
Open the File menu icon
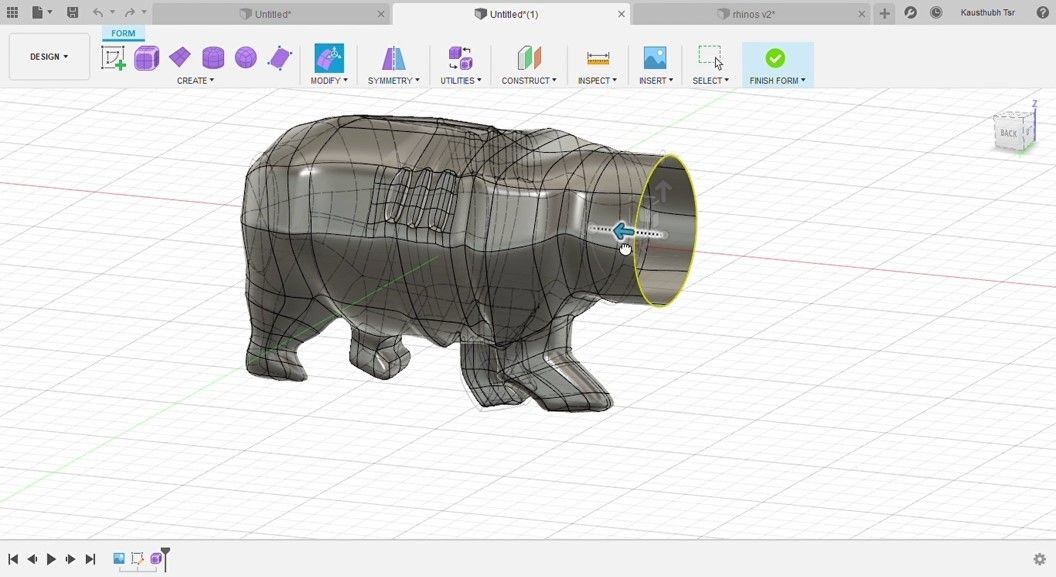point(41,12)
